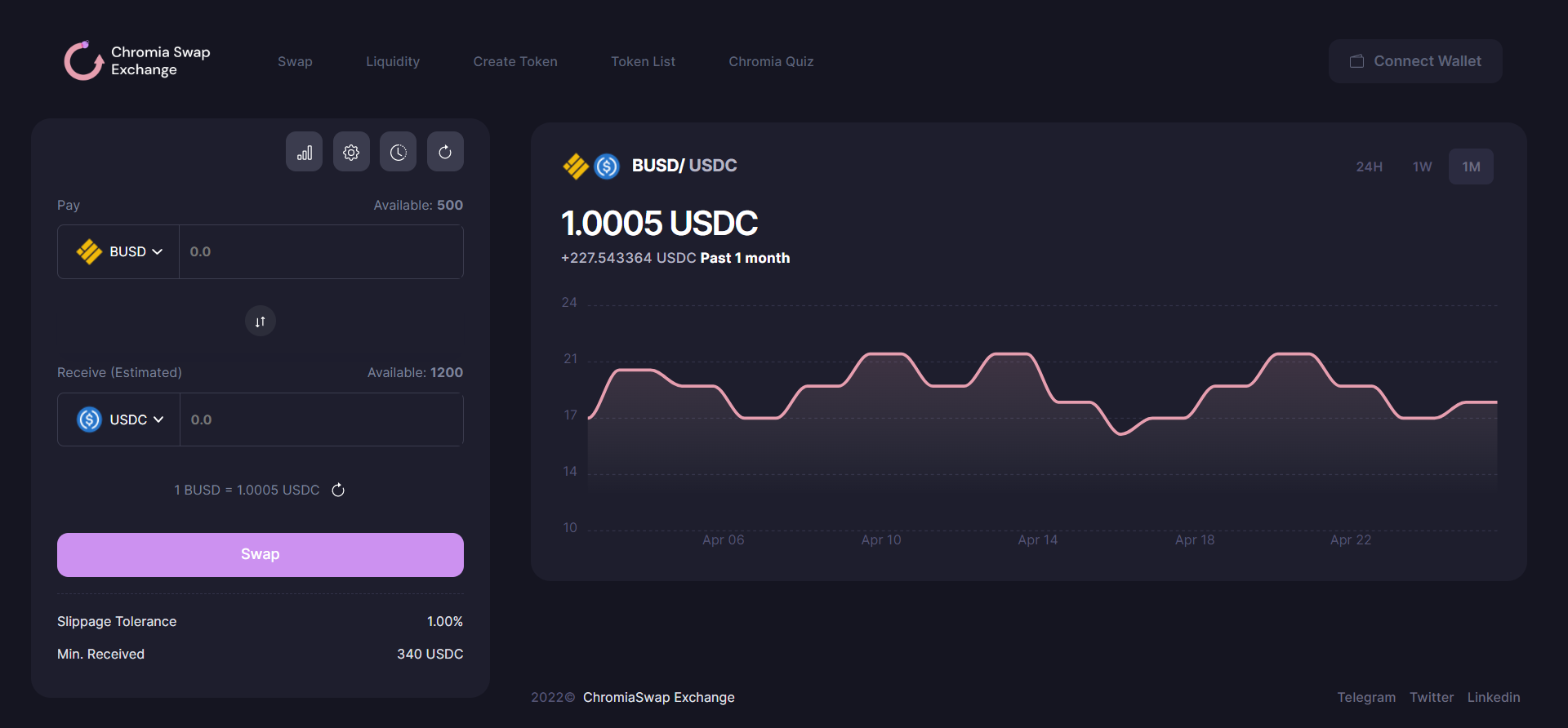Swap pay and receive token direction
The width and height of the screenshot is (1568, 728).
pos(260,322)
